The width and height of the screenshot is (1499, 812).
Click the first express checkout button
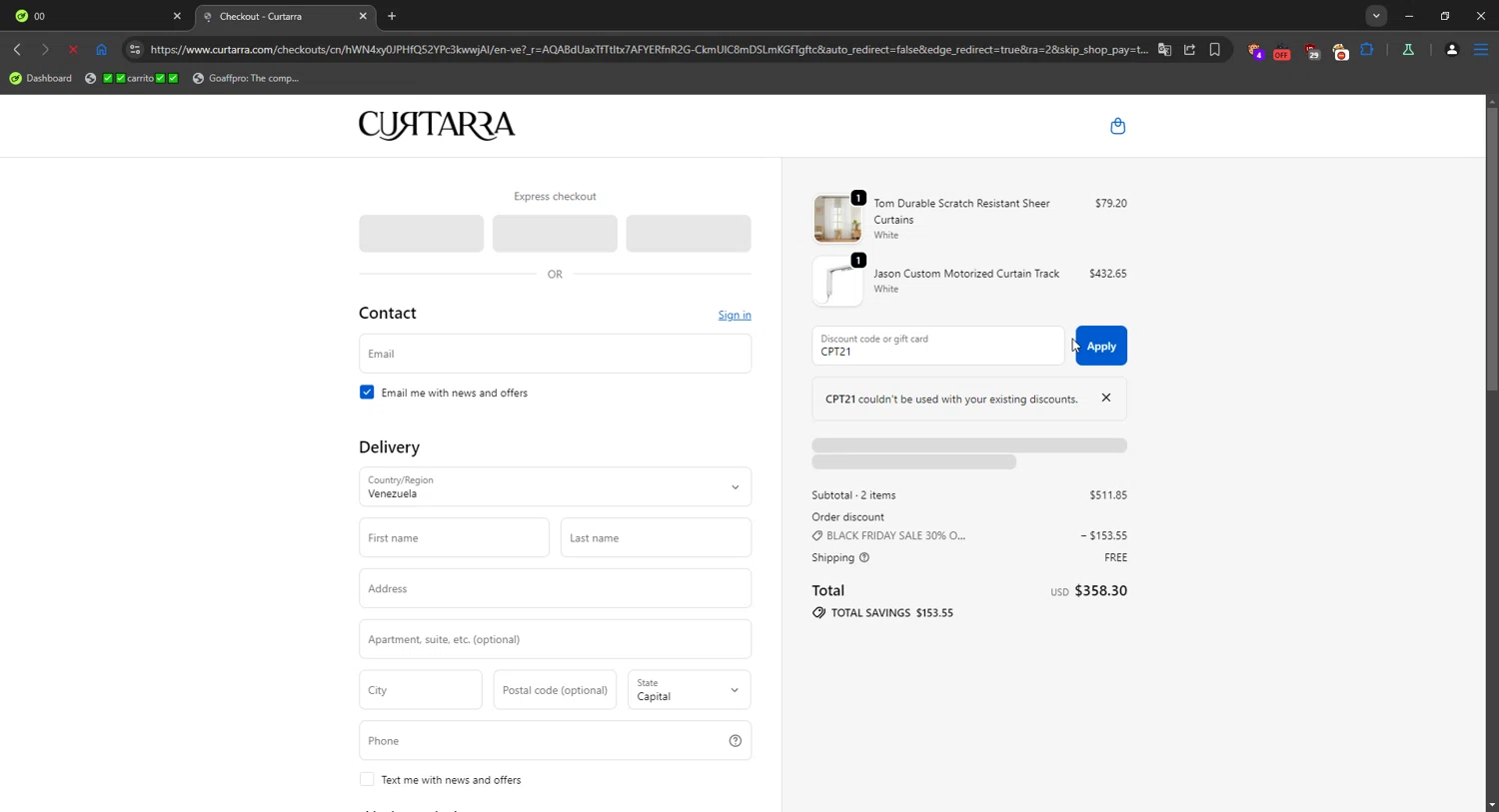(421, 233)
